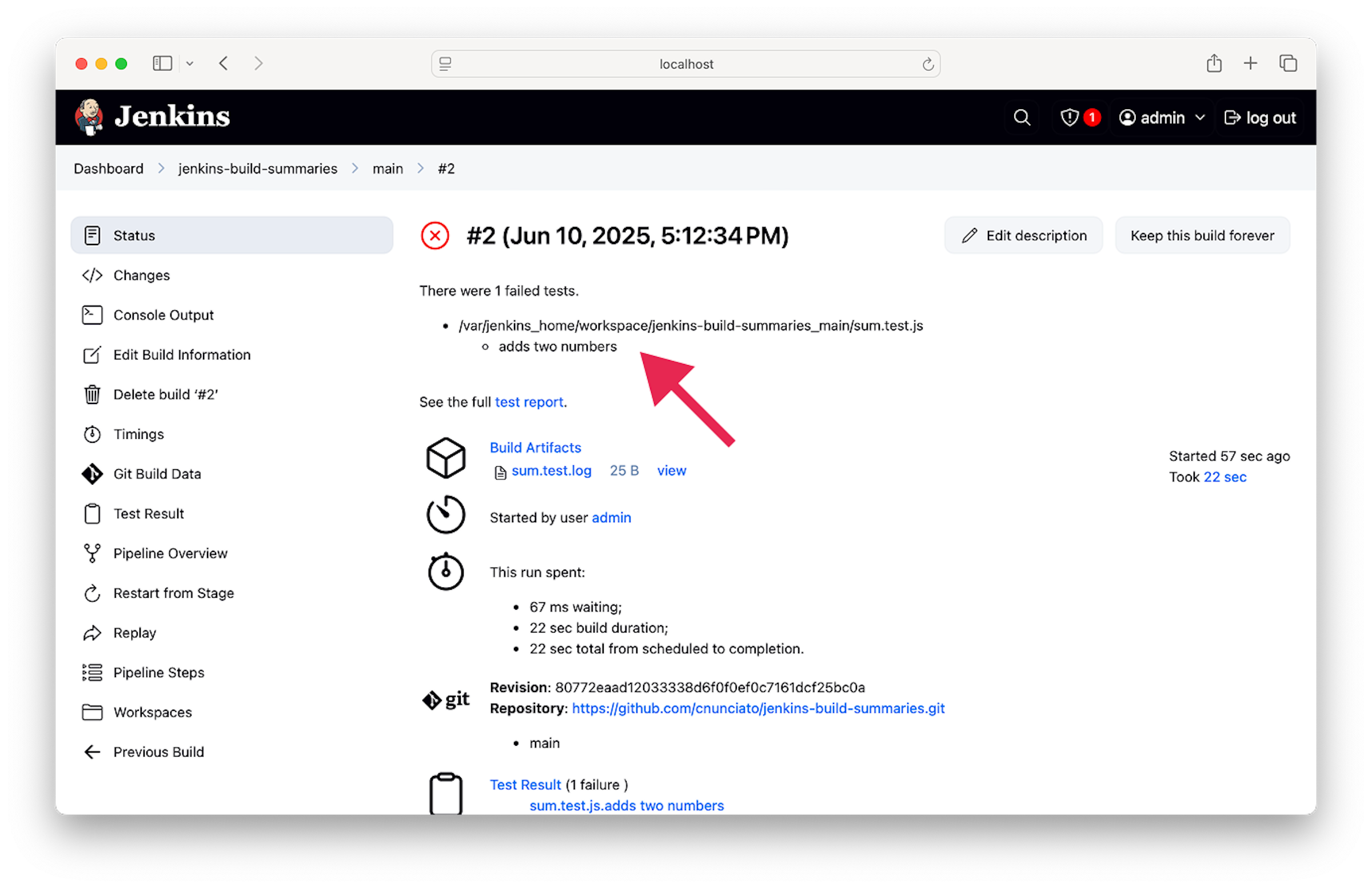Open the browser sidebar dropdown arrow

[x=190, y=63]
